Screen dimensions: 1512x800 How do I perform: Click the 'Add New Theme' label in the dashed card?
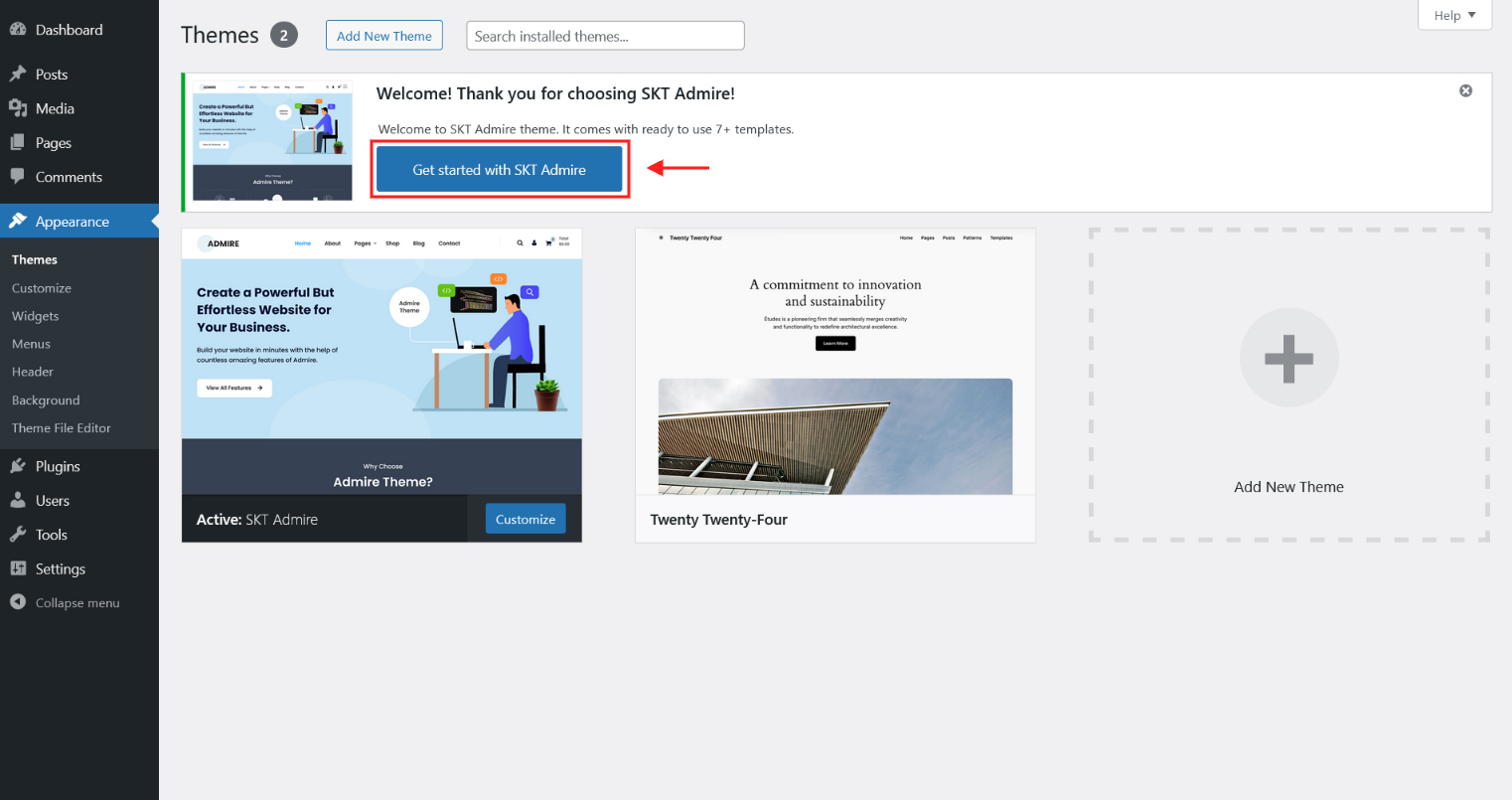click(1288, 487)
